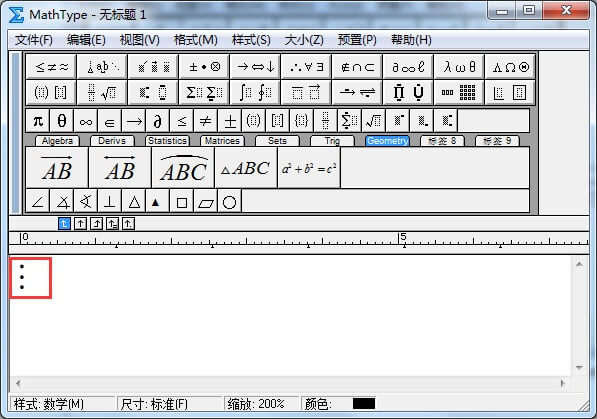The width and height of the screenshot is (597, 419).
Task: Insert the infinity symbol
Action: click(x=86, y=121)
